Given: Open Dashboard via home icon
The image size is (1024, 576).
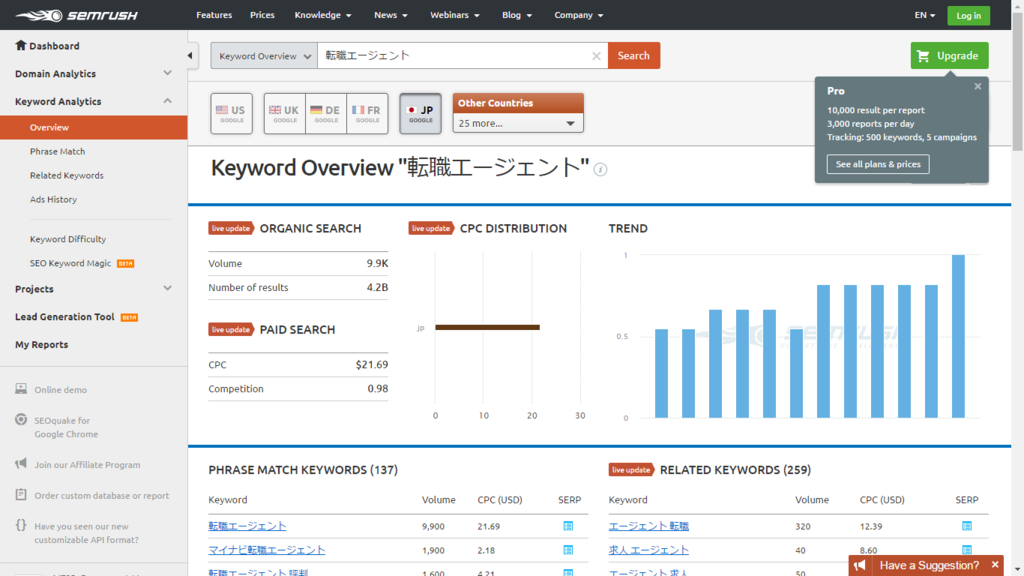Looking at the screenshot, I should (x=21, y=45).
